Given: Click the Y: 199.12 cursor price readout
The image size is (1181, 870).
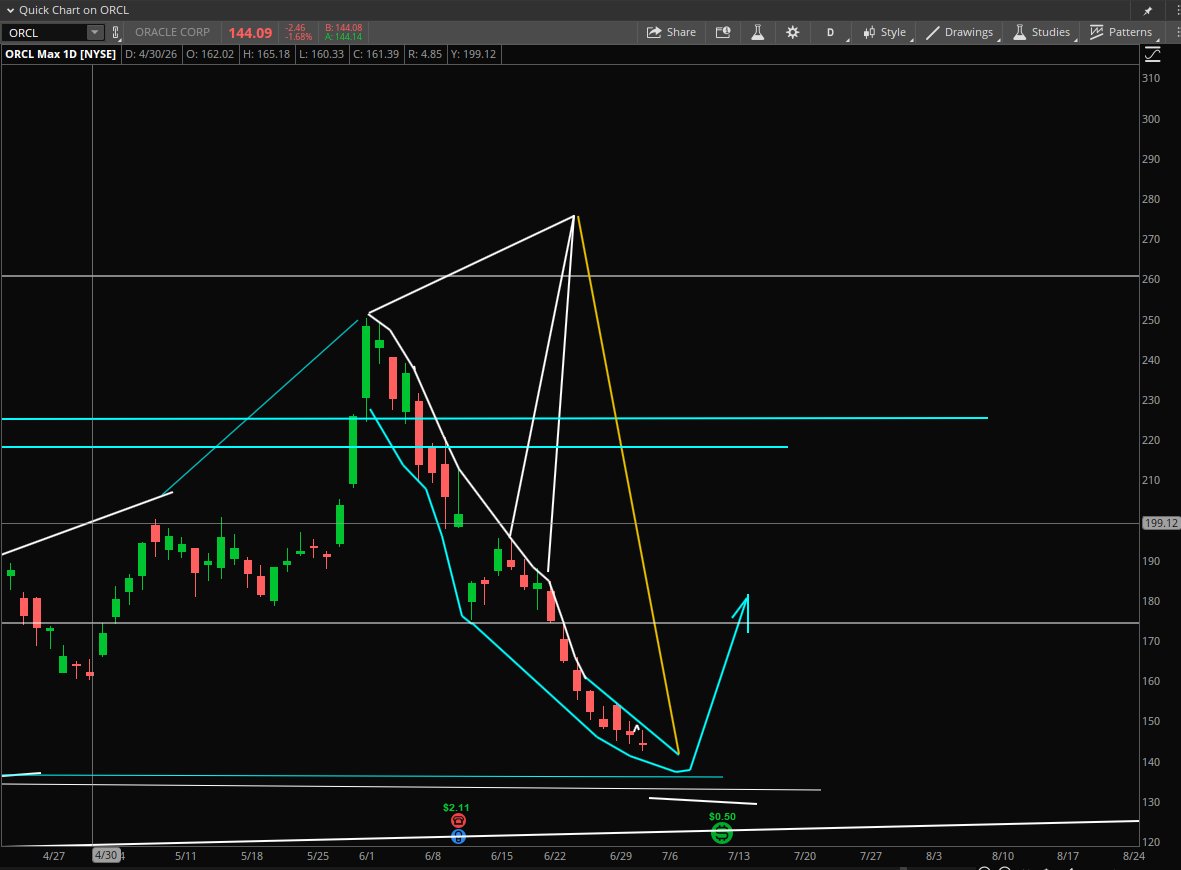Looking at the screenshot, I should pos(473,54).
